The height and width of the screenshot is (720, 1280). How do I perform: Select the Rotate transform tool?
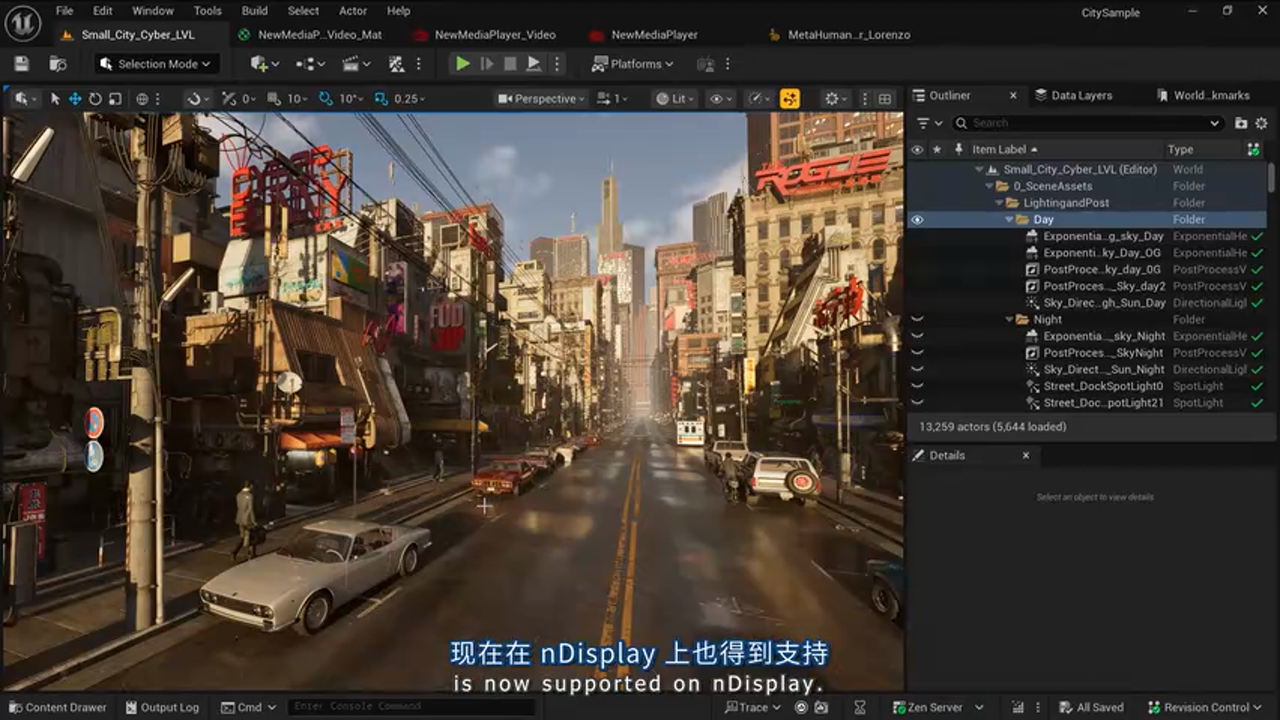pyautogui.click(x=95, y=98)
